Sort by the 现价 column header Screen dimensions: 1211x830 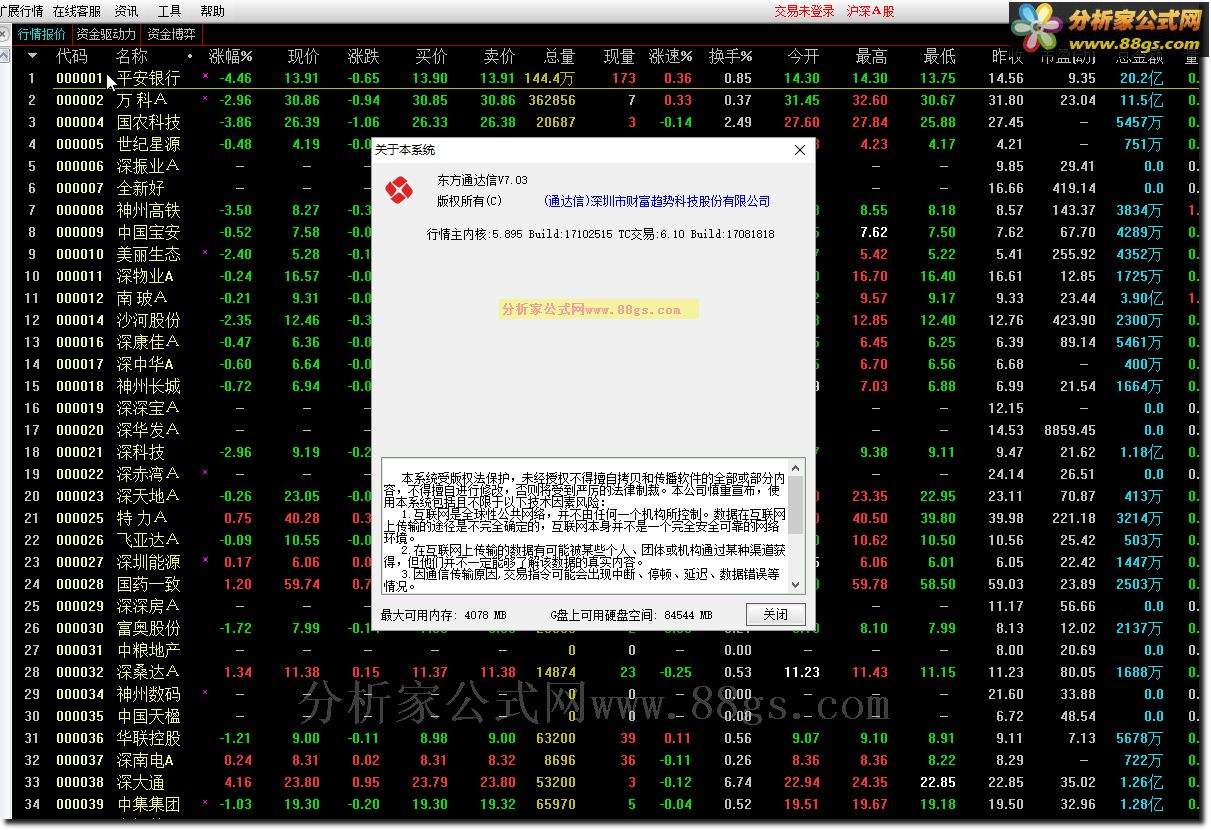(x=304, y=56)
